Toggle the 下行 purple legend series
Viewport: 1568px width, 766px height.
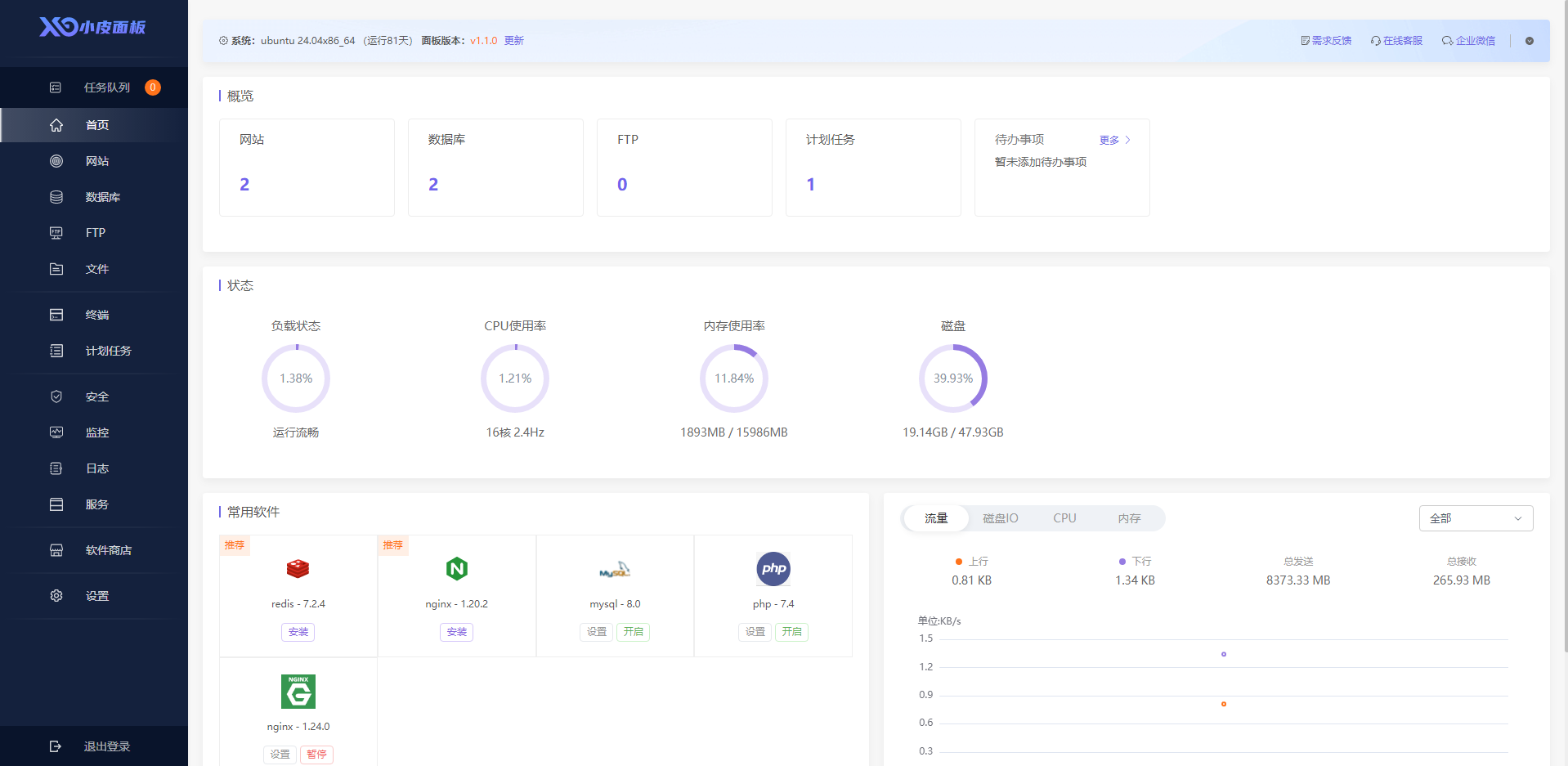1135,562
